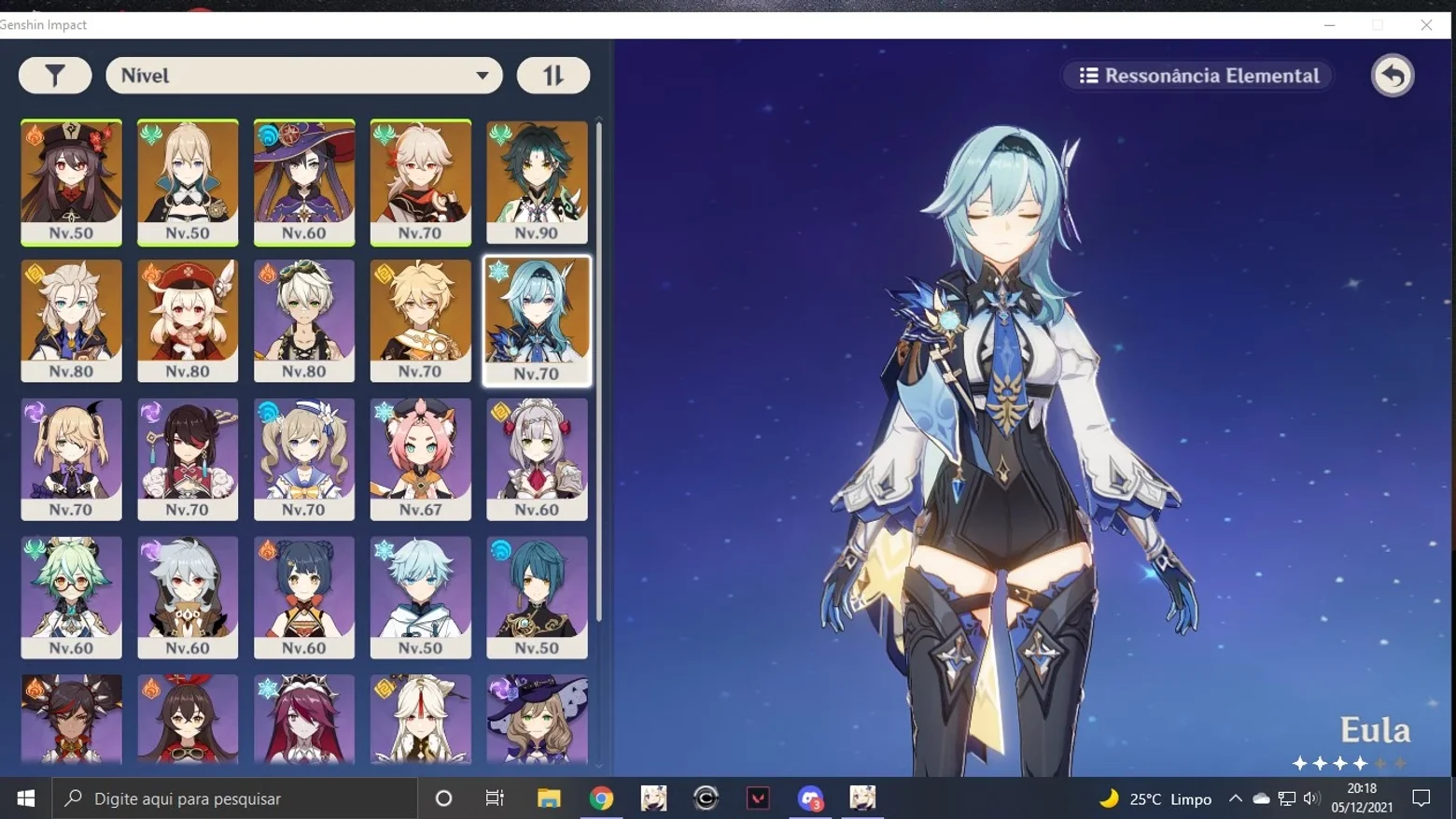Select Beidou's character card
Screen dimensions: 1456x819
point(188,459)
